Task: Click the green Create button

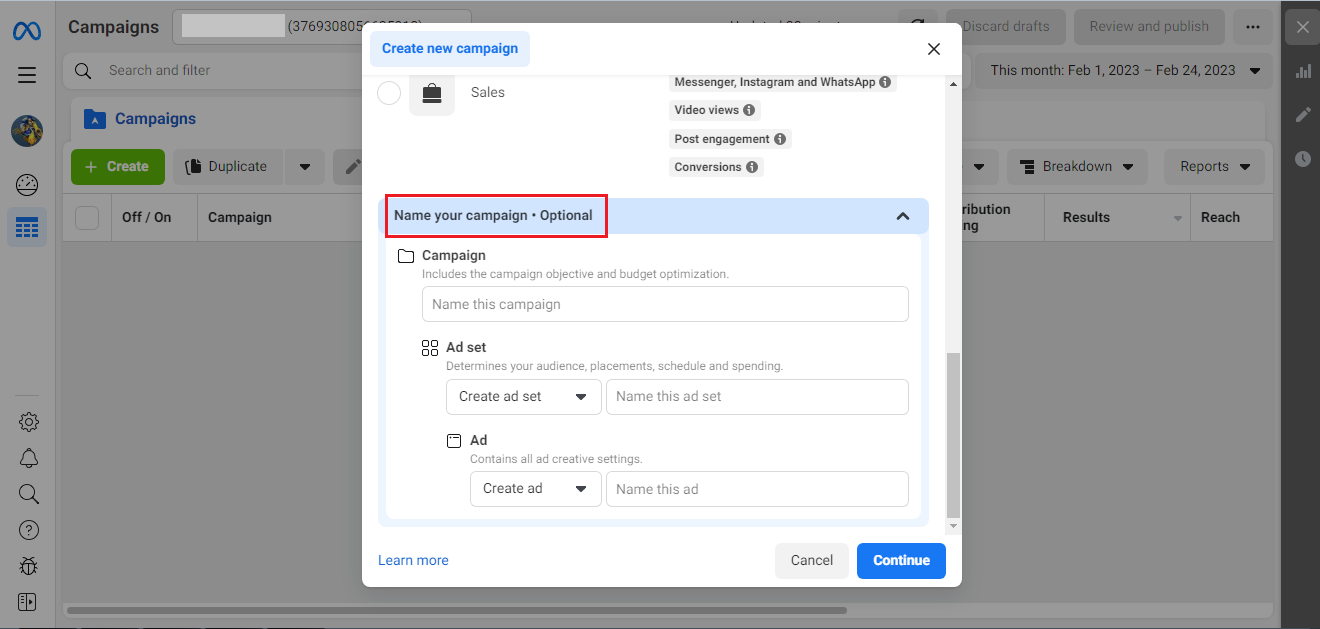Action: tap(117, 167)
